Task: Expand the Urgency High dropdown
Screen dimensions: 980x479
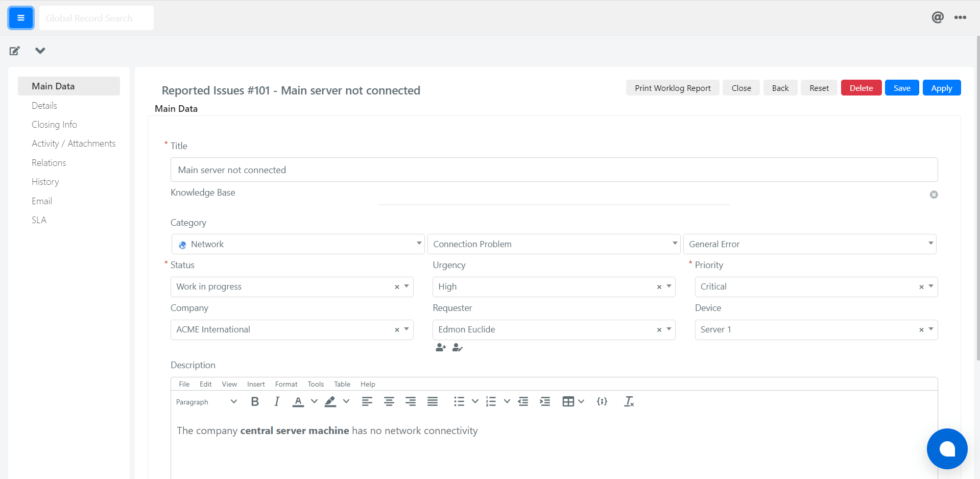Action: (x=669, y=286)
